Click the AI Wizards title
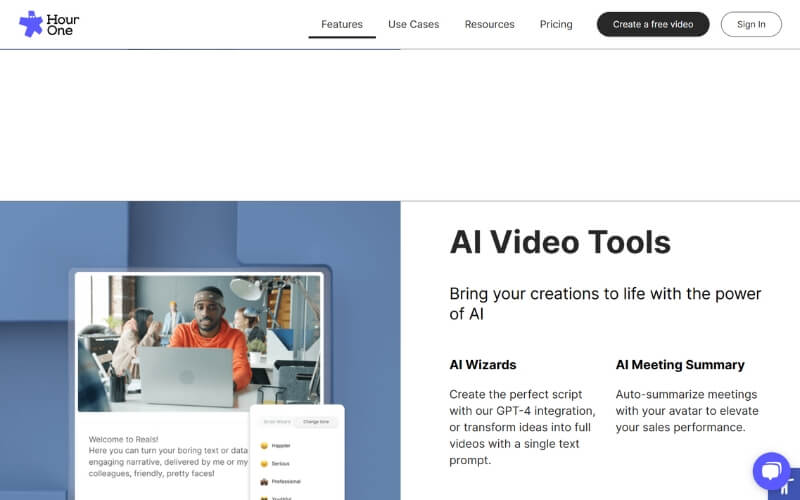 [483, 365]
